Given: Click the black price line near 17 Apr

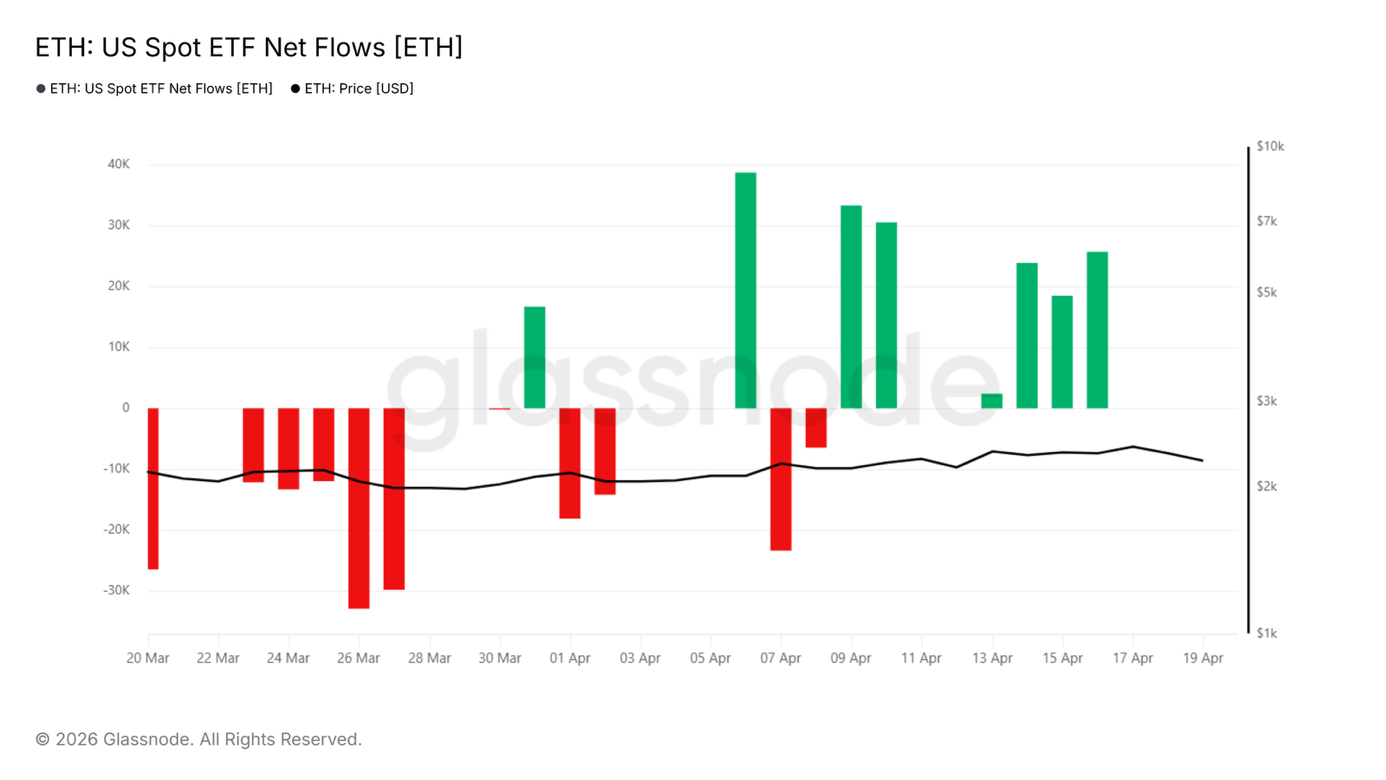Looking at the screenshot, I should (1133, 446).
